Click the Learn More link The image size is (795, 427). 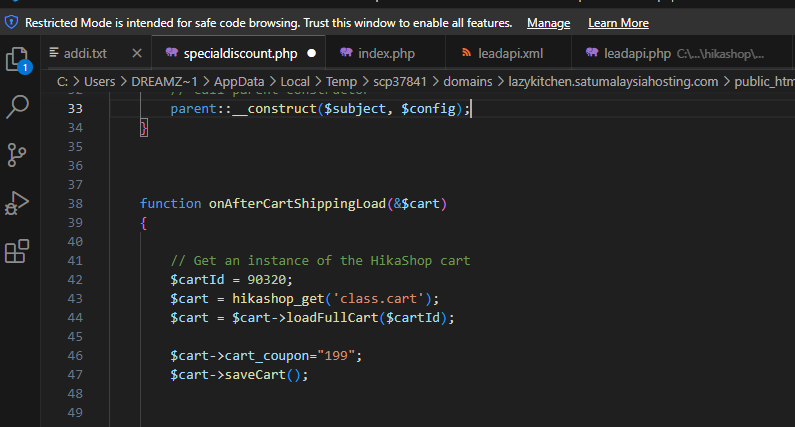(x=618, y=22)
